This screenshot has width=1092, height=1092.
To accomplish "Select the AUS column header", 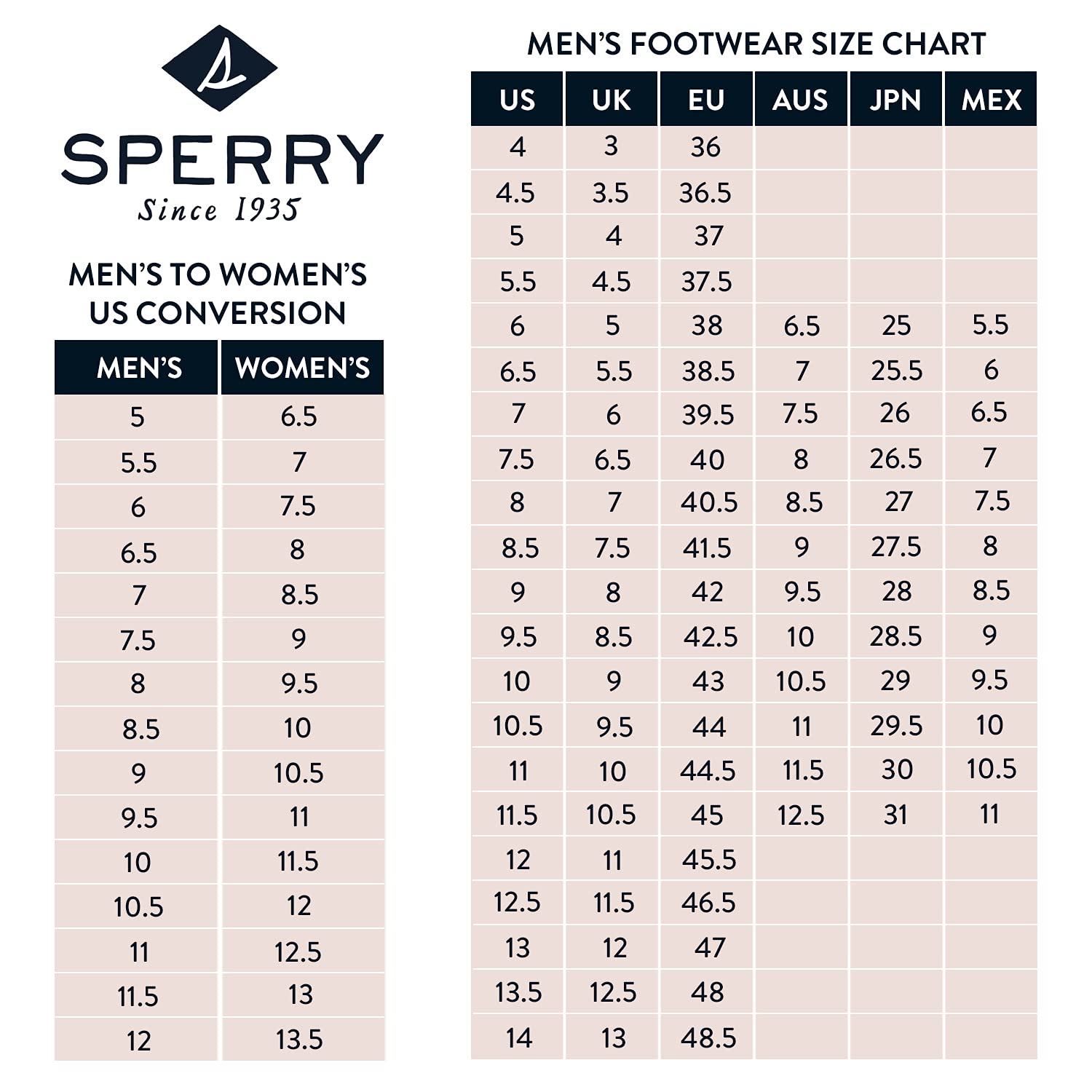I will [801, 100].
